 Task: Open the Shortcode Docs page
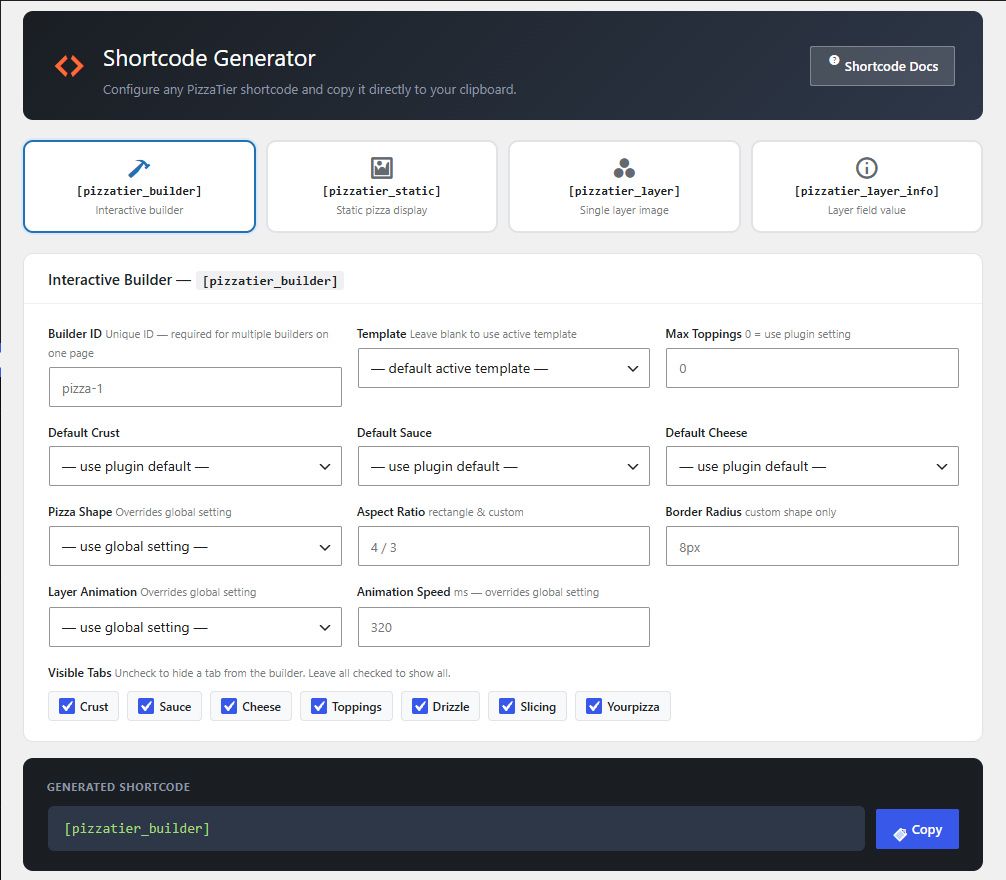pos(882,66)
